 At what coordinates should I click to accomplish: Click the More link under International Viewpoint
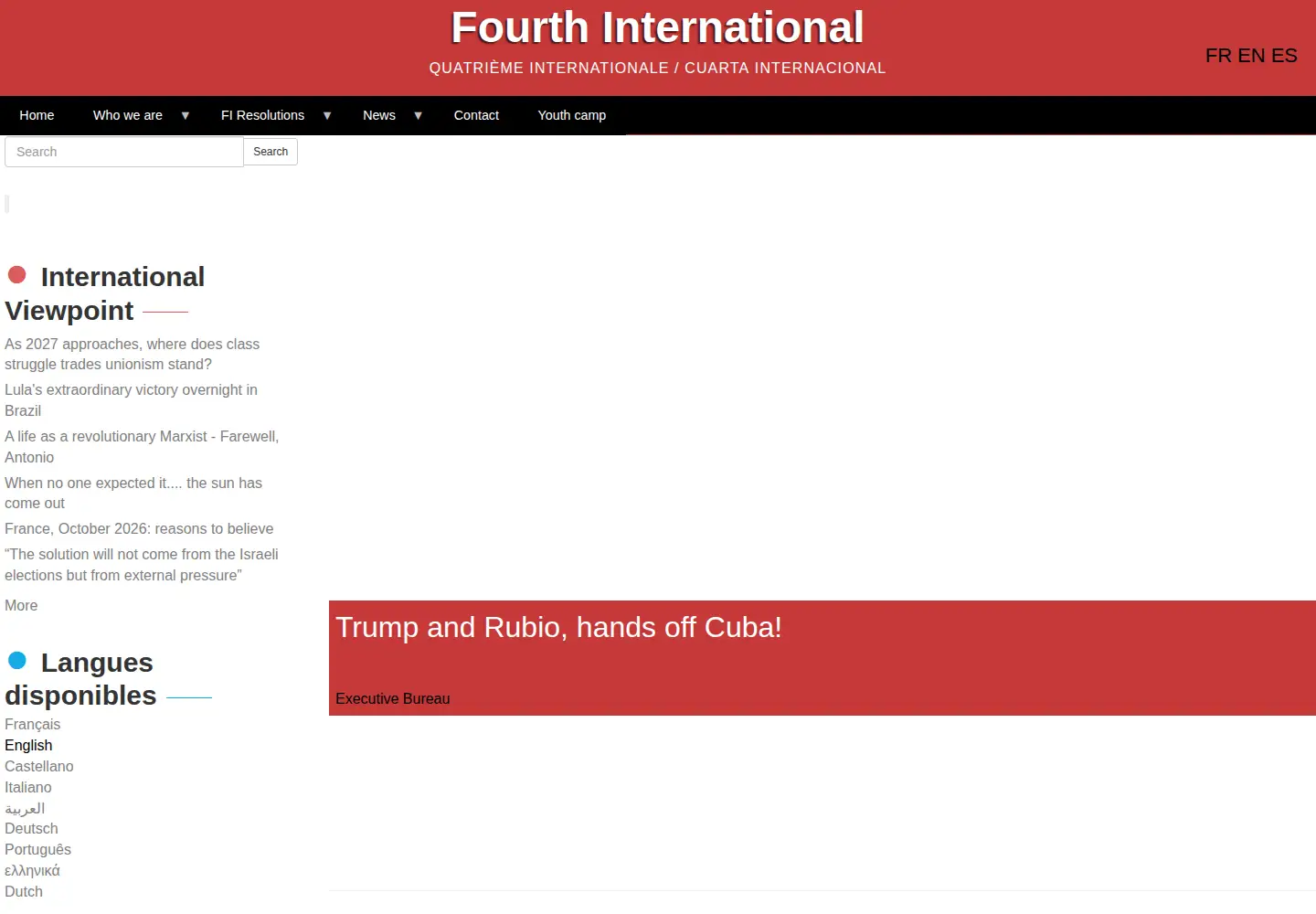point(21,605)
